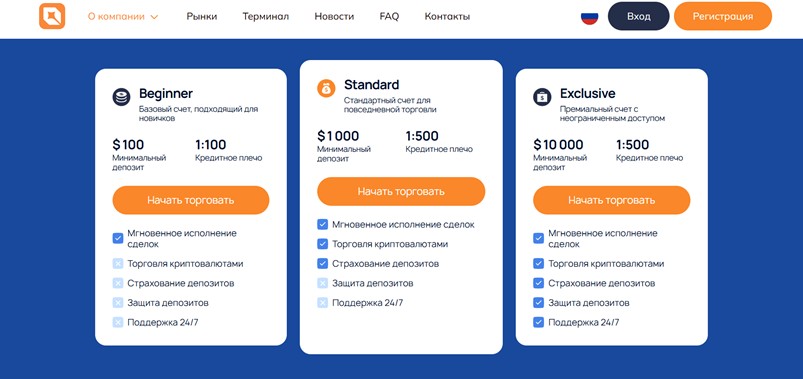The image size is (803, 379).
Task: Select the Russian flag language icon
Action: pyautogui.click(x=589, y=16)
